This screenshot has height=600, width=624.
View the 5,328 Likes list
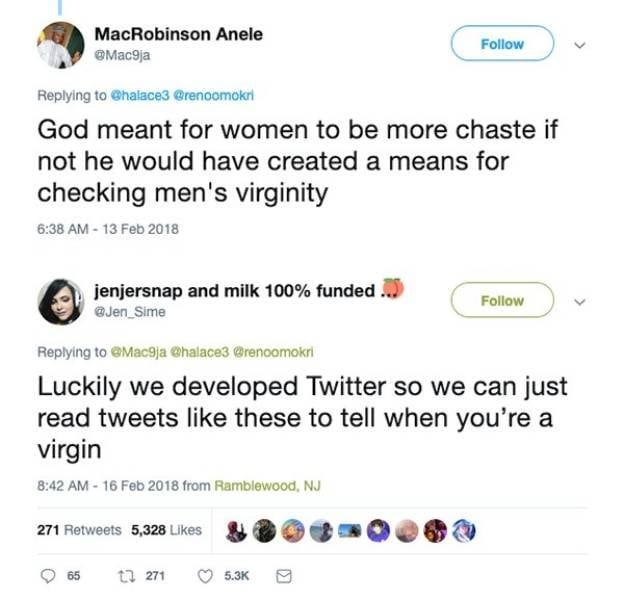click(166, 530)
